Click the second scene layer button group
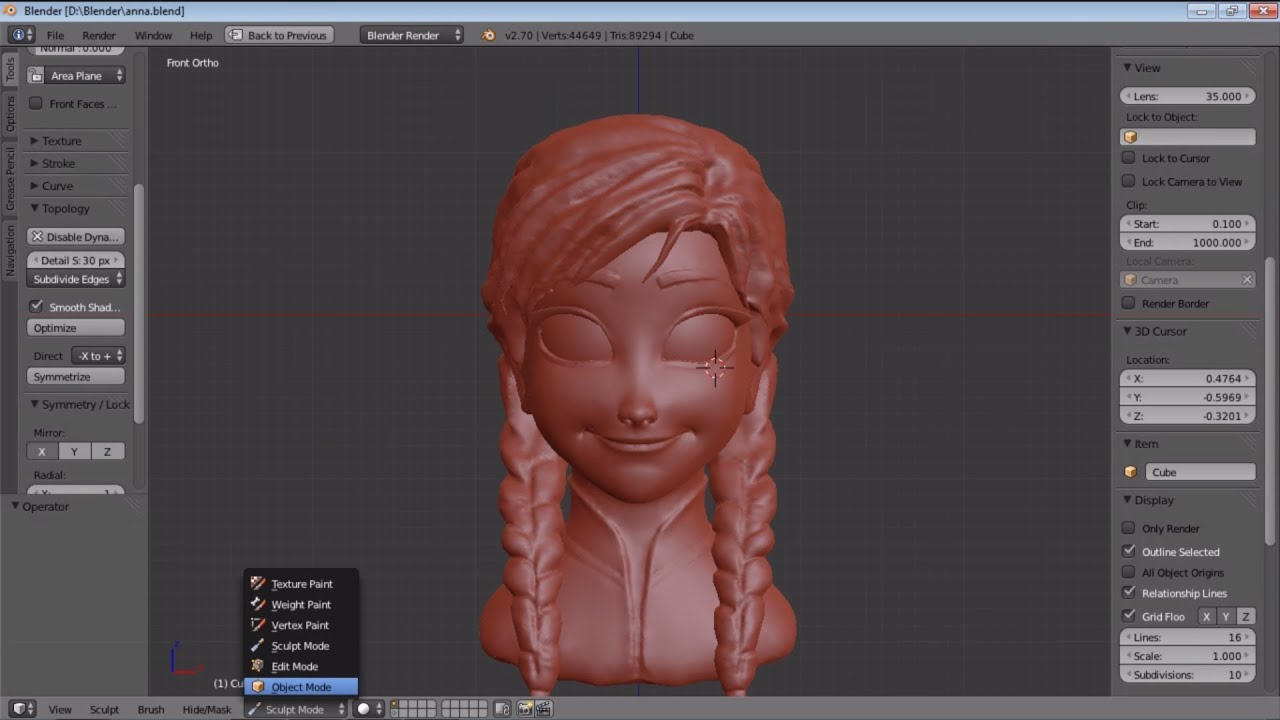 [x=464, y=709]
